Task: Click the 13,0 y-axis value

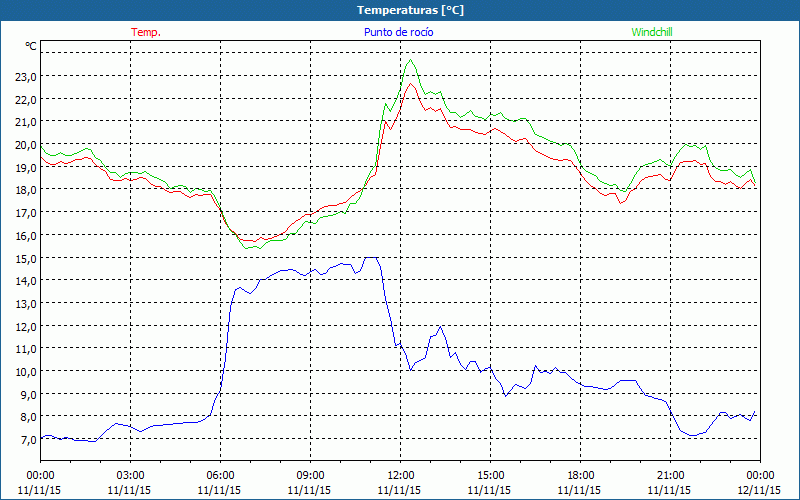Action: [x=26, y=304]
